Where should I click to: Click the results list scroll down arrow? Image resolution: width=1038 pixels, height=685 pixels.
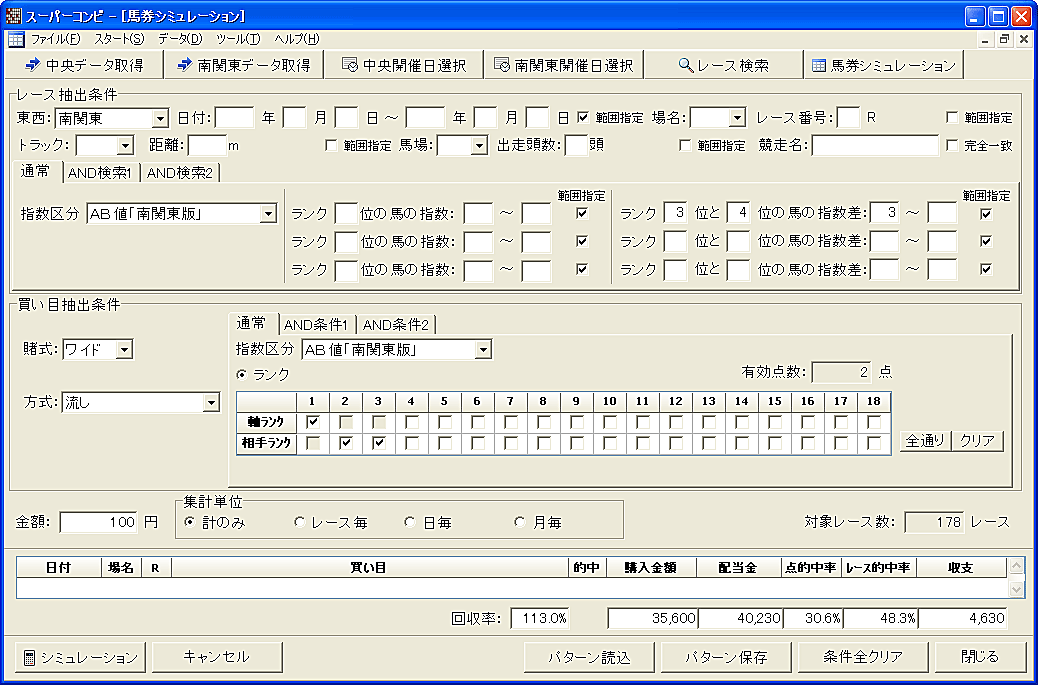(1016, 588)
